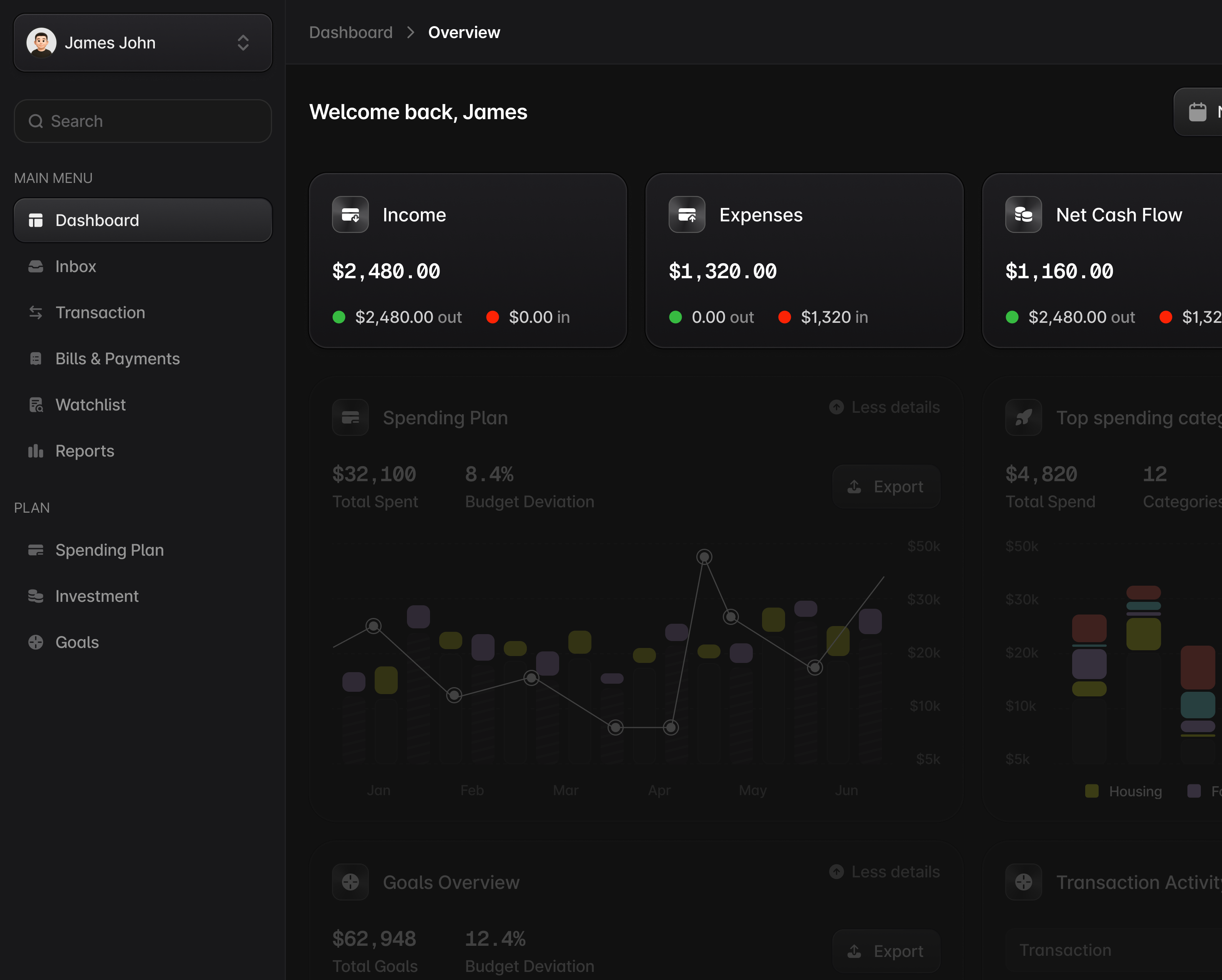Viewport: 1222px width, 980px height.
Task: Click the calendar icon button
Action: [x=1197, y=112]
